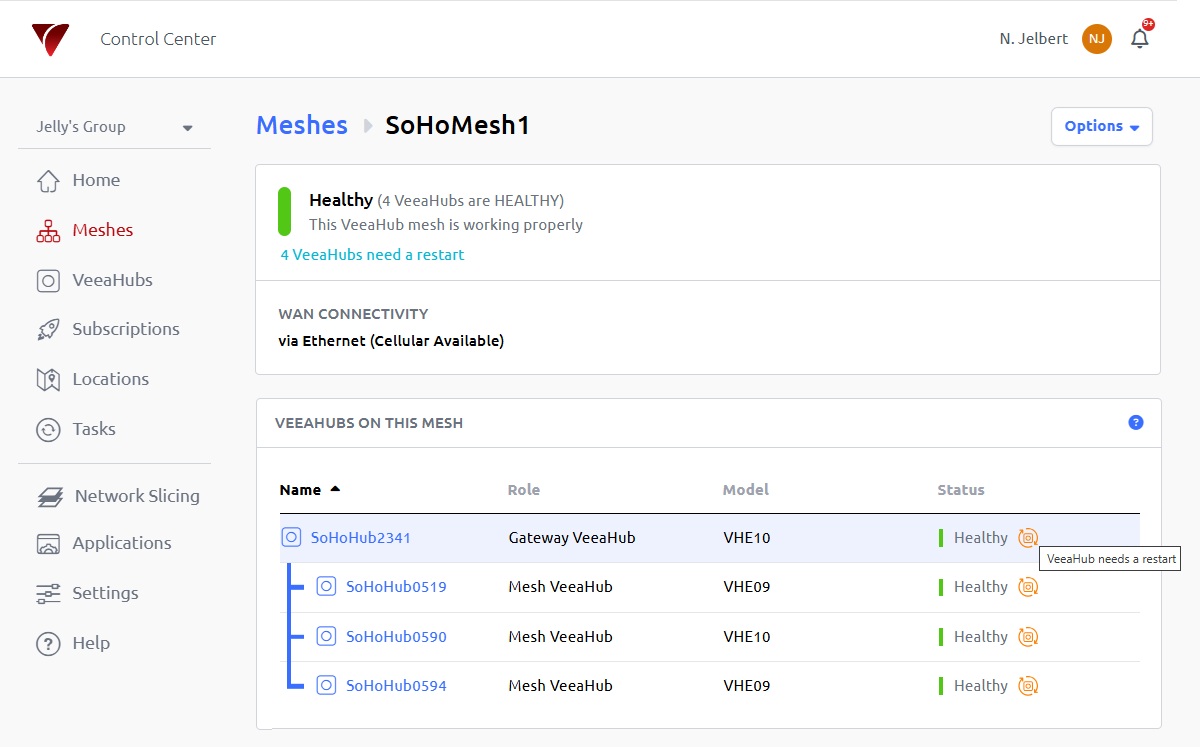Image resolution: width=1200 pixels, height=747 pixels.
Task: Click the Model column header
Action: pos(746,490)
